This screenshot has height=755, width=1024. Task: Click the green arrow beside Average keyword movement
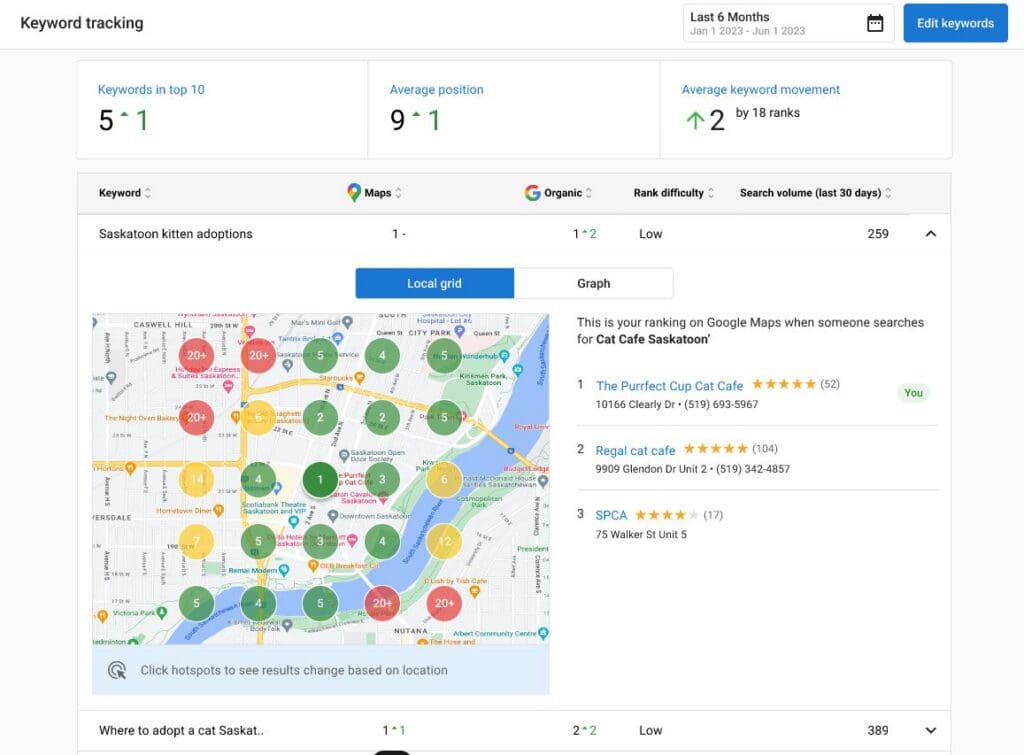point(695,119)
